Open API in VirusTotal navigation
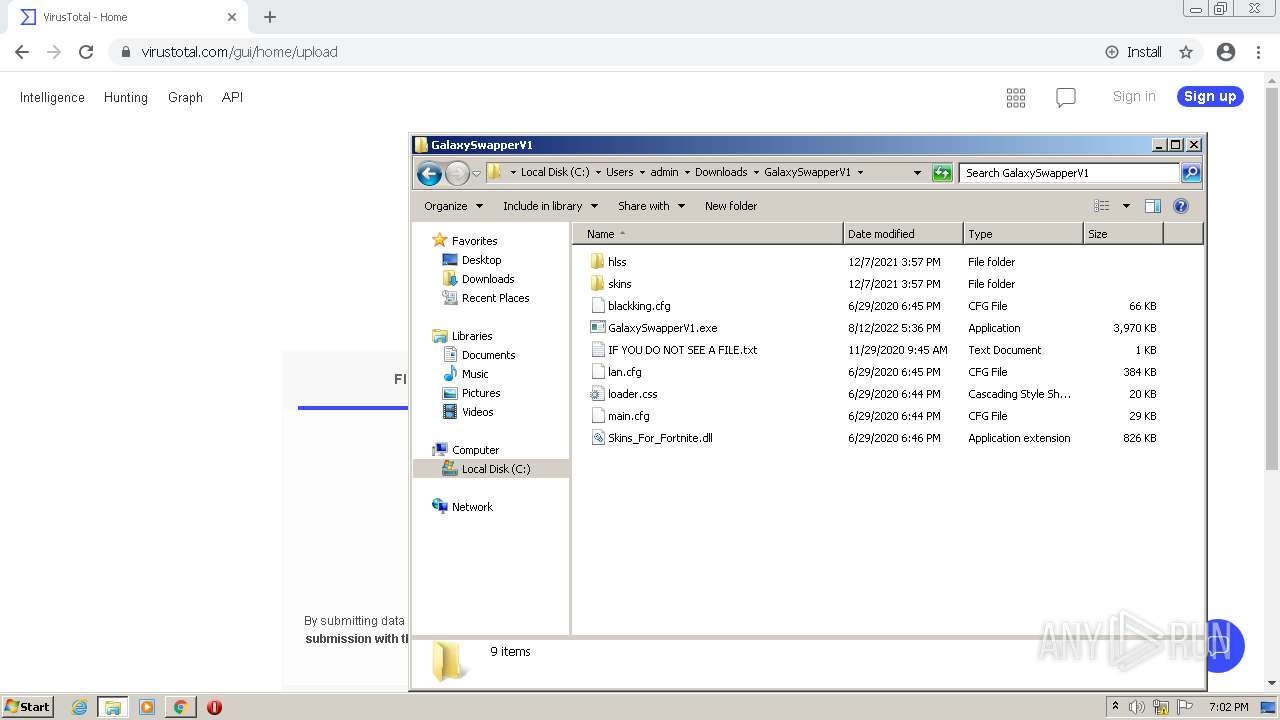The width and height of the screenshot is (1280, 720). (232, 97)
